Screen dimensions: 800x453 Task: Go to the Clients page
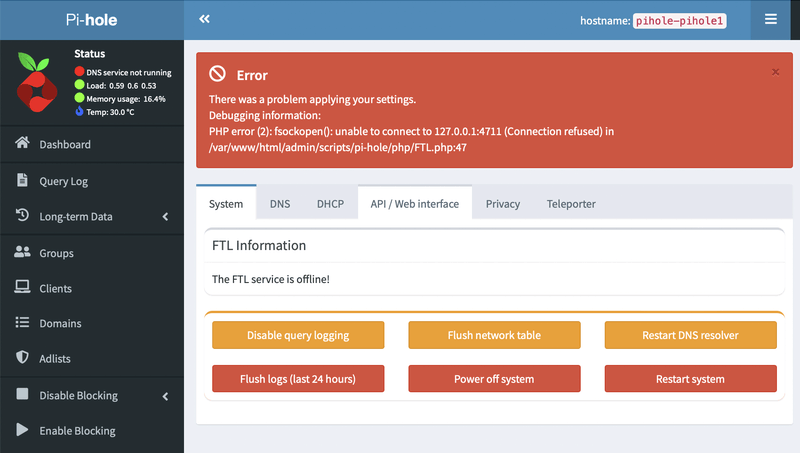(92, 288)
